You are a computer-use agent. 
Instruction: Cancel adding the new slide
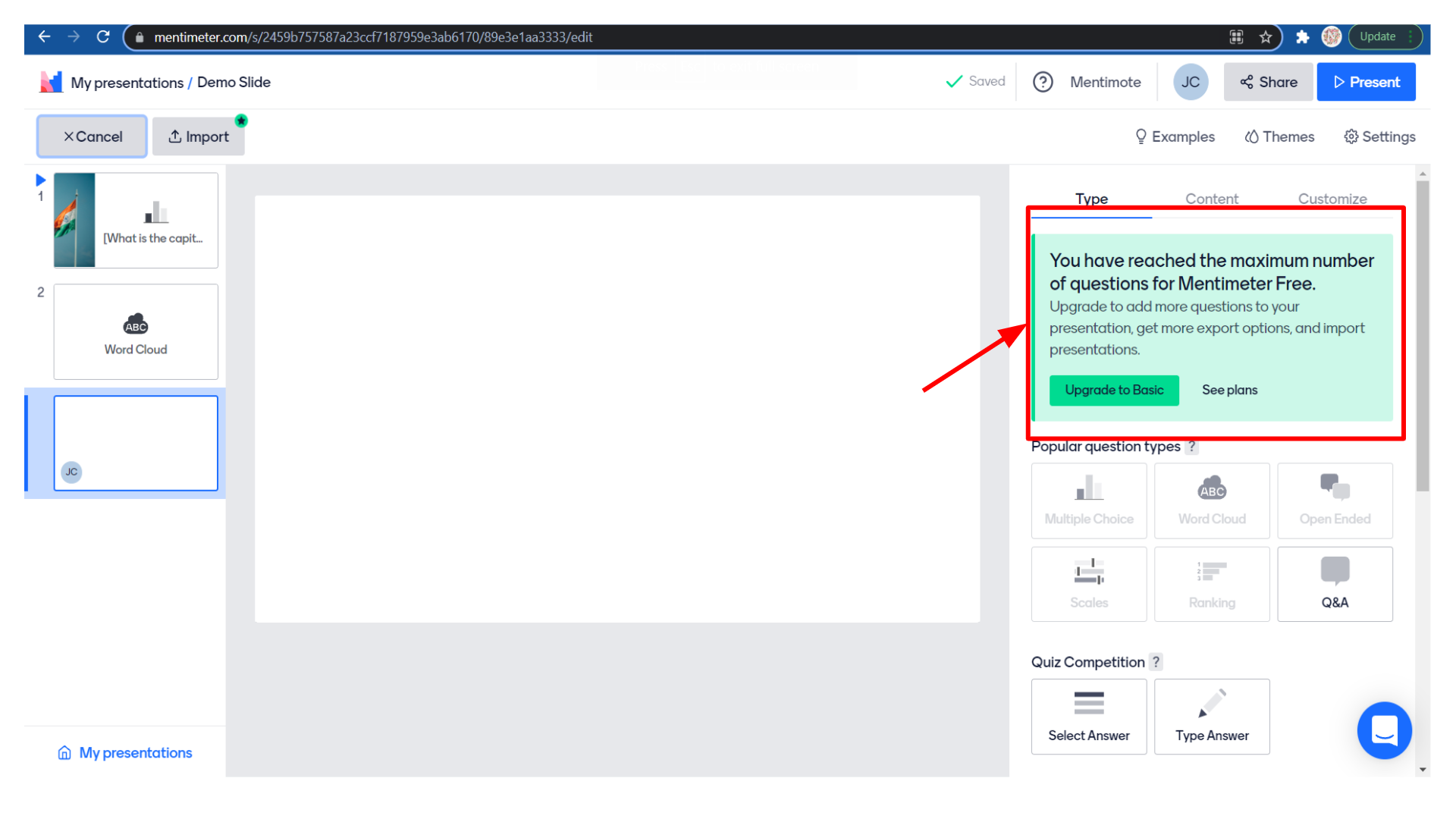[x=92, y=136]
